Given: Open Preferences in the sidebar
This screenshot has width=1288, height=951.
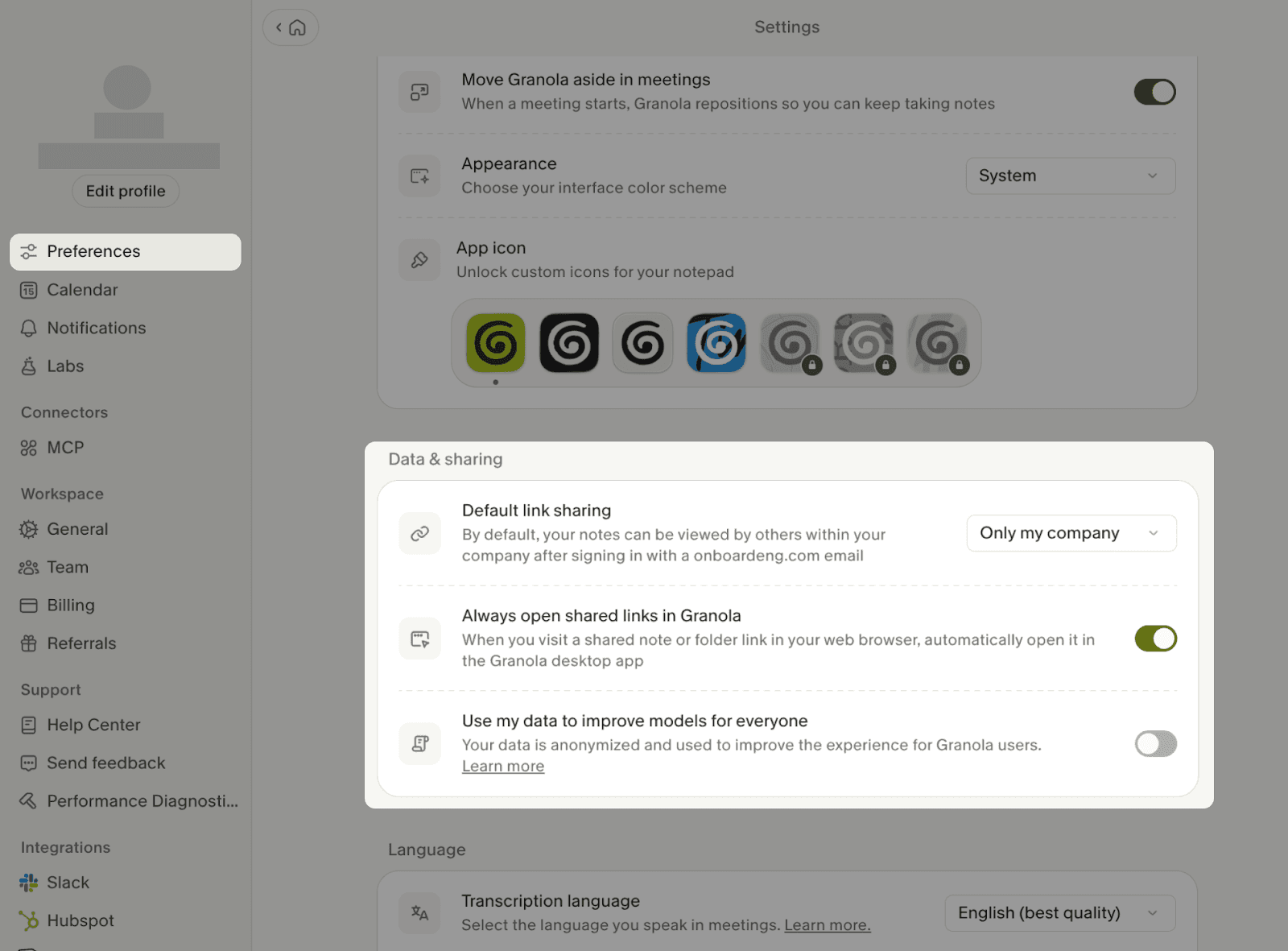Looking at the screenshot, I should [126, 252].
